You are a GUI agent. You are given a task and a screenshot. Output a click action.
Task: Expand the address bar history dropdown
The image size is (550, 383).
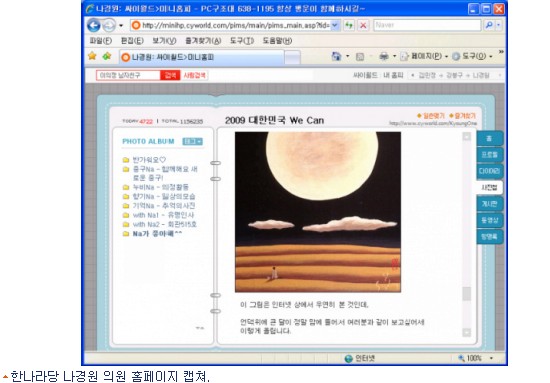tap(335, 25)
